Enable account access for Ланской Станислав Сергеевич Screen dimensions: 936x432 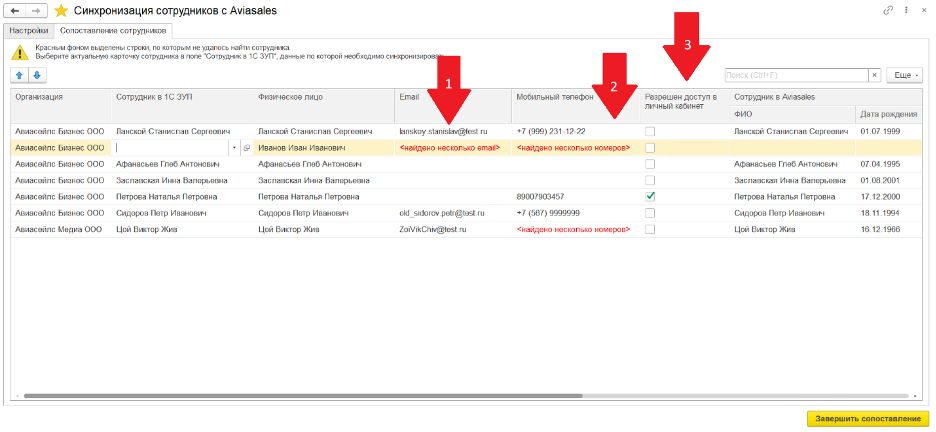click(x=650, y=131)
